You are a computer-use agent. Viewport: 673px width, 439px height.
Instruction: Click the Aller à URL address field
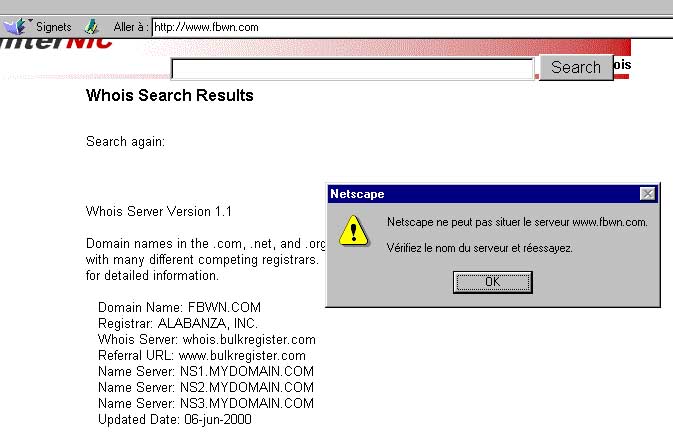412,27
